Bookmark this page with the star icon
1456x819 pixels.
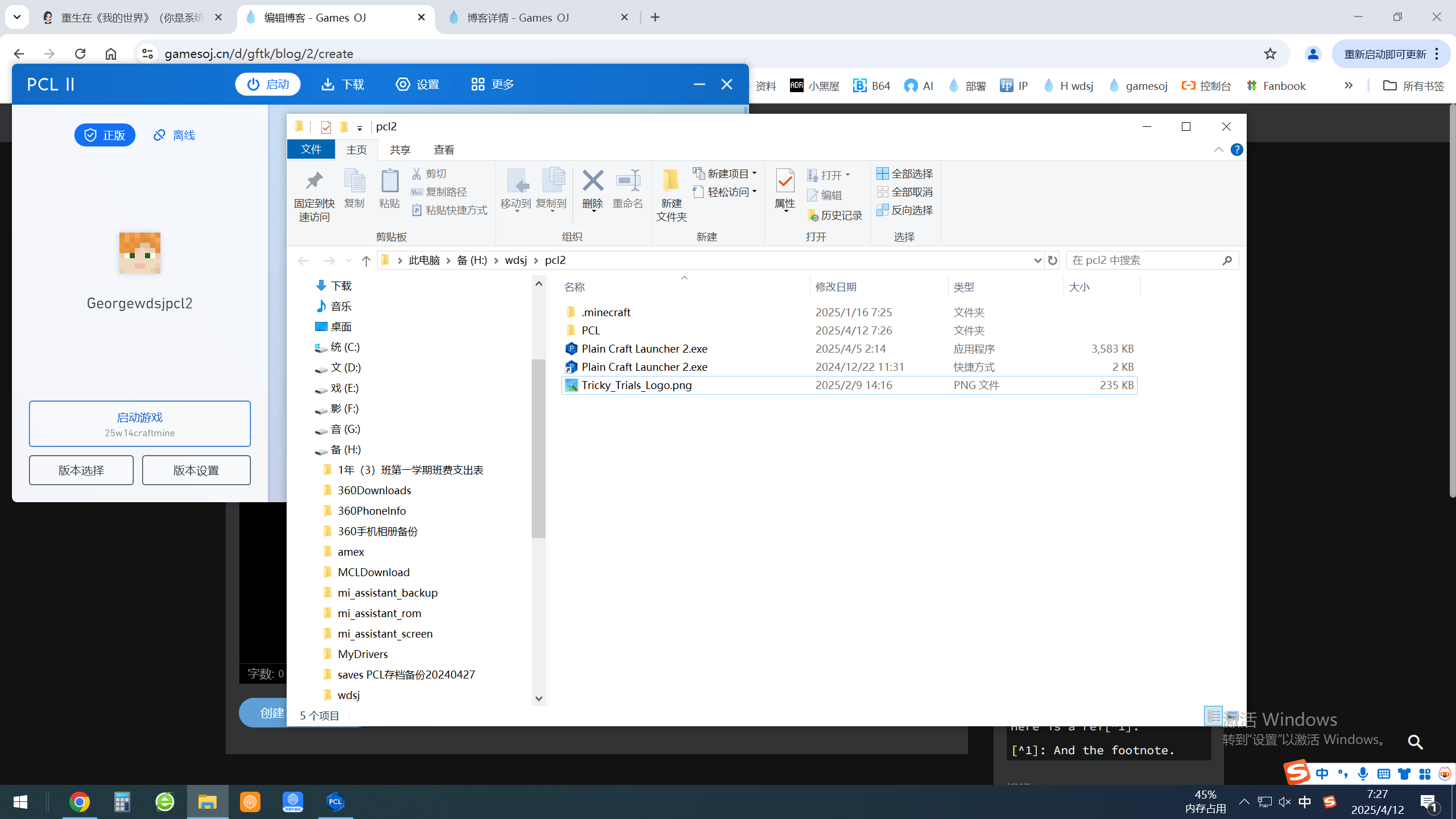click(x=1270, y=53)
